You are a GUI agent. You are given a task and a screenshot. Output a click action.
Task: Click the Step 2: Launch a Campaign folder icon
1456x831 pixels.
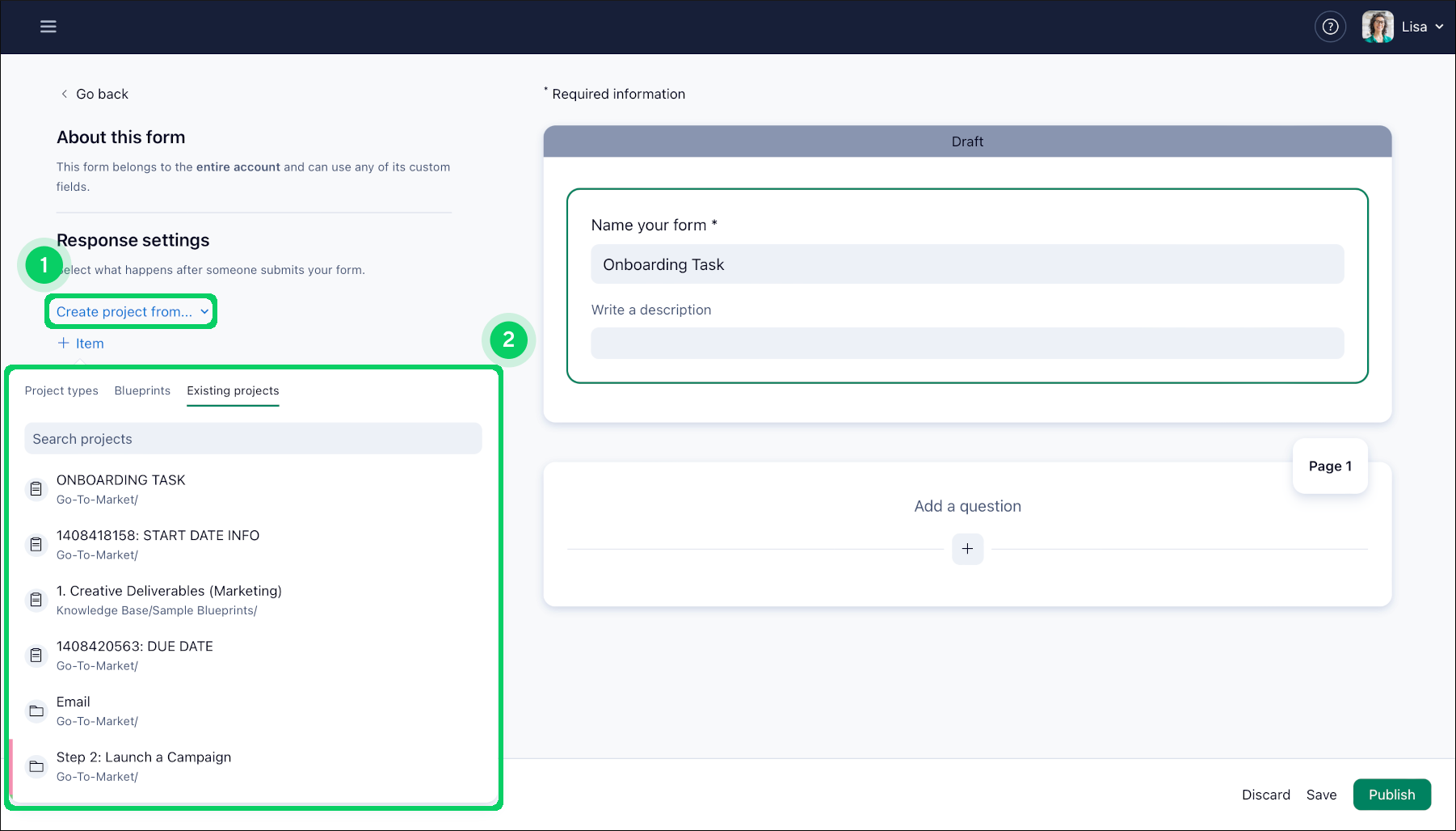tap(36, 766)
